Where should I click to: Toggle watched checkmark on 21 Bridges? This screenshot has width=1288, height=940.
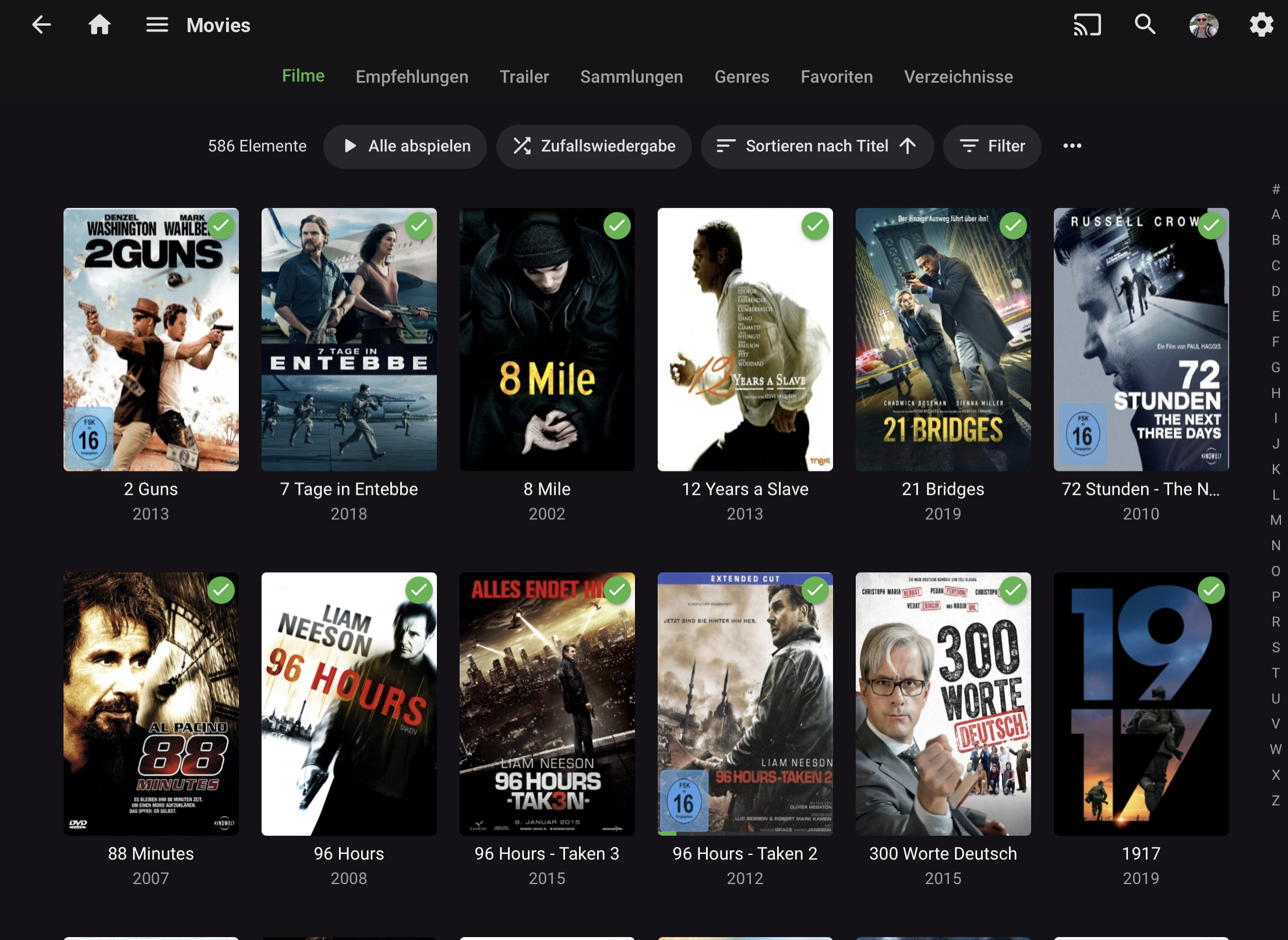pyautogui.click(x=1014, y=226)
